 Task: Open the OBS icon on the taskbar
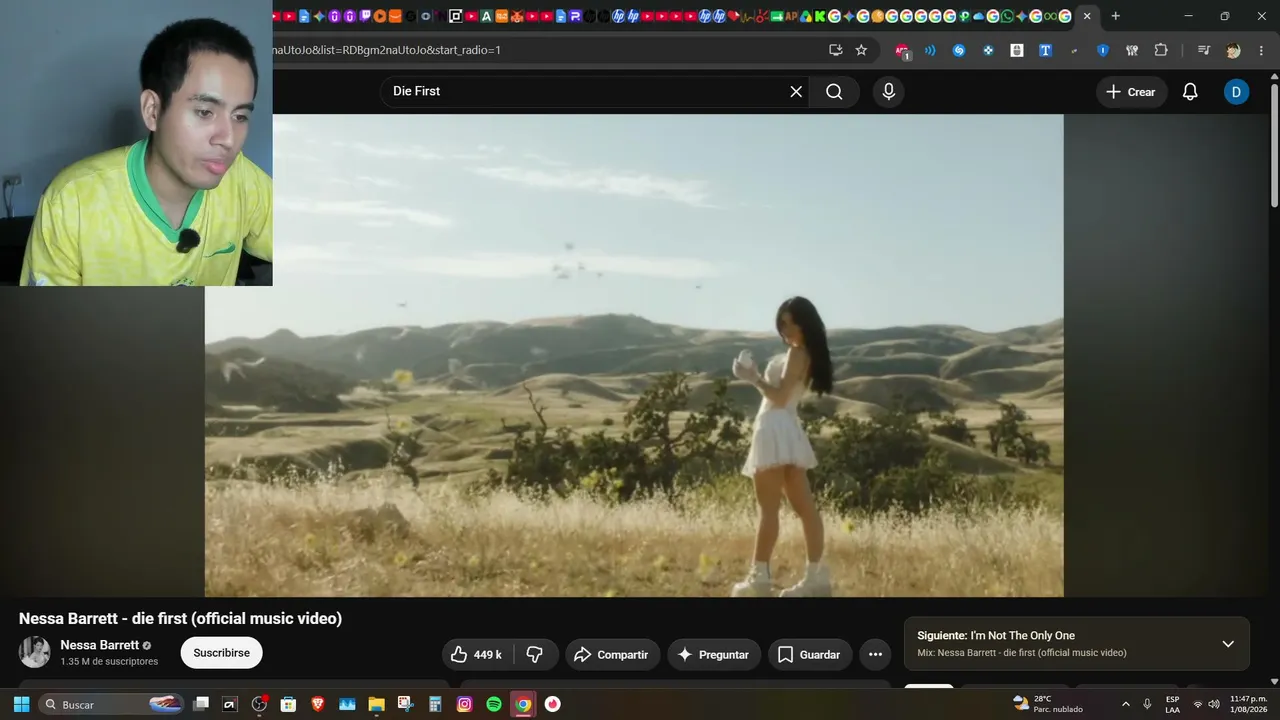[260, 704]
